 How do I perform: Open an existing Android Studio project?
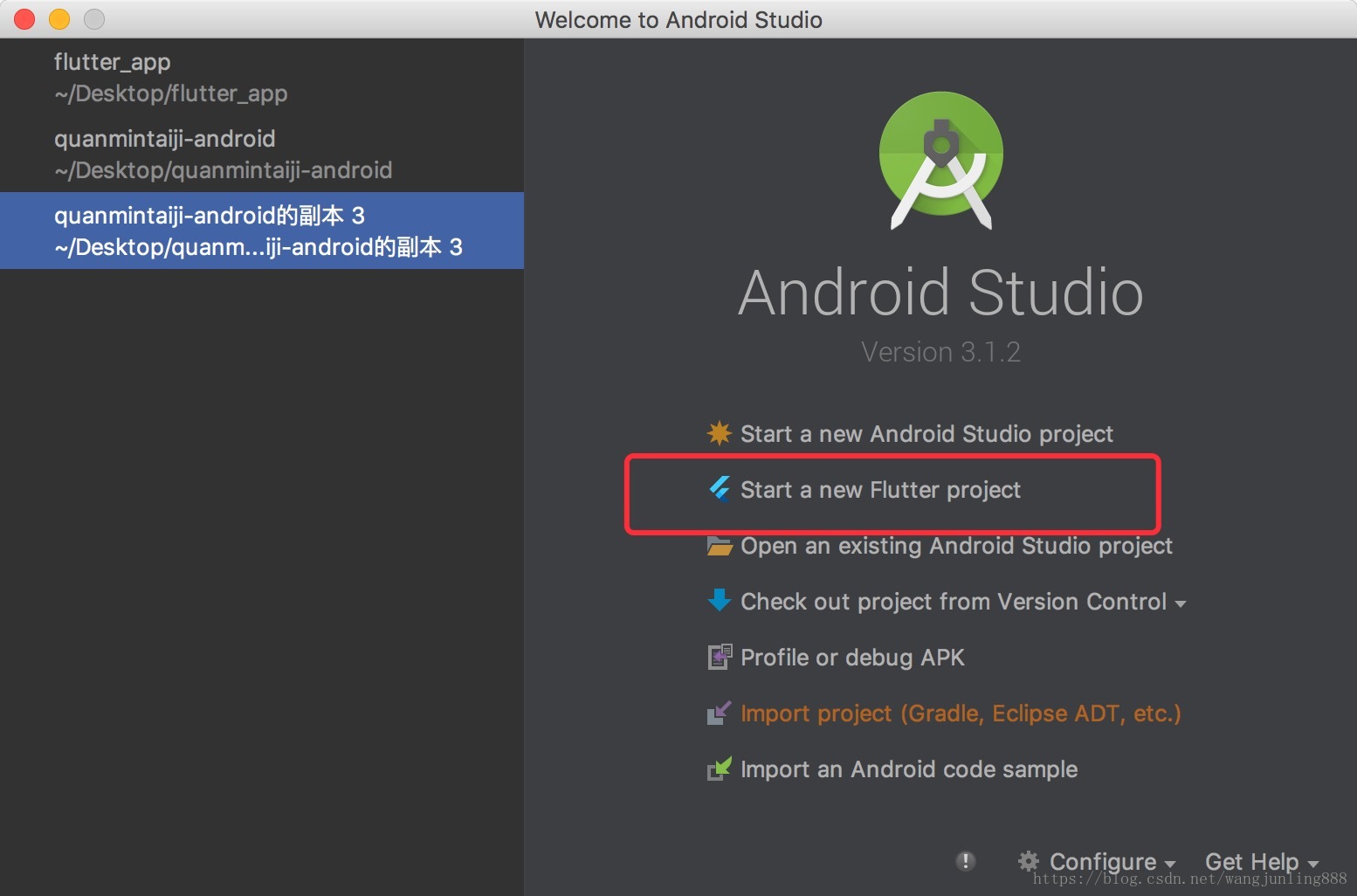coord(956,546)
